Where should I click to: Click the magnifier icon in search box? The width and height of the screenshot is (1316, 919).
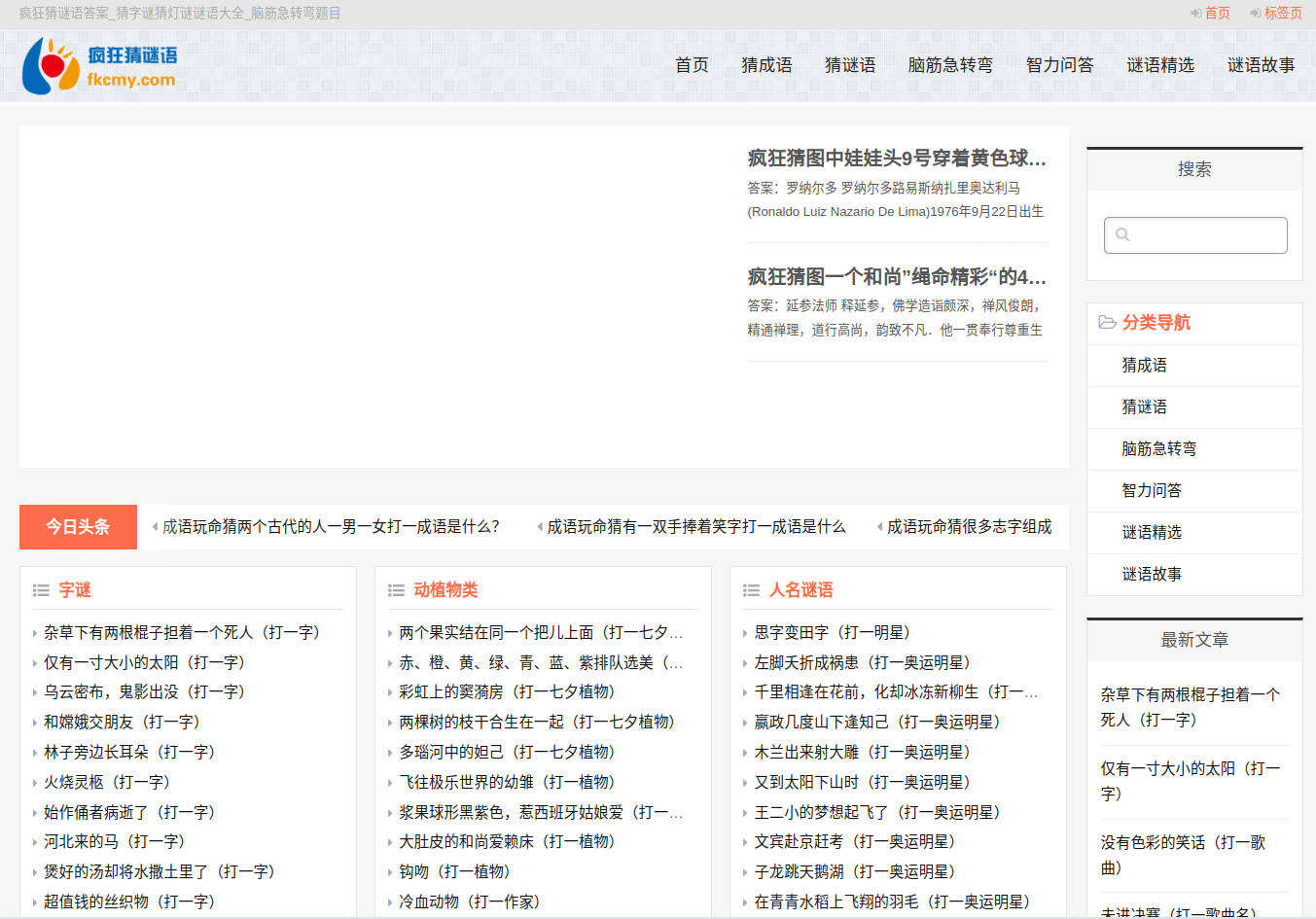coord(1122,234)
